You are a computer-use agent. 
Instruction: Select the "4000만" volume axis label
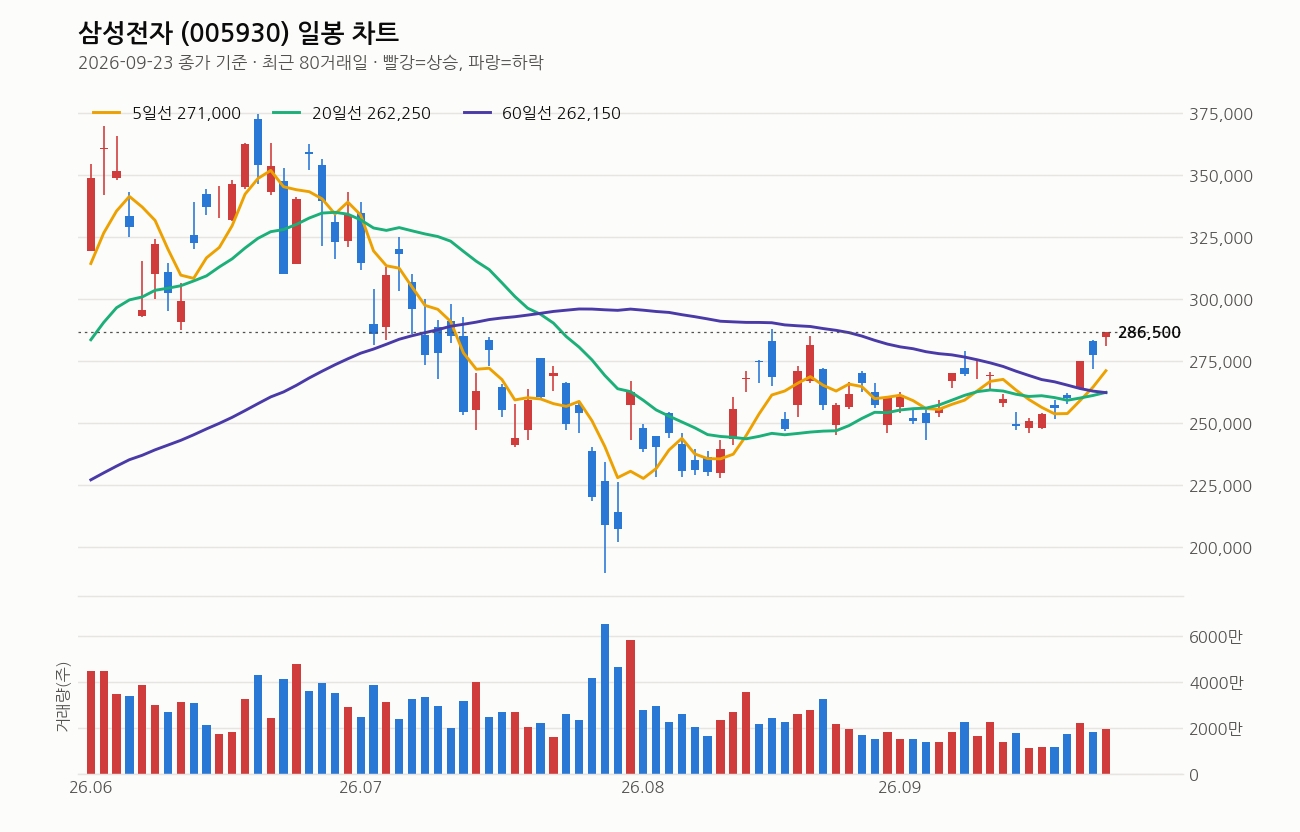click(1216, 683)
